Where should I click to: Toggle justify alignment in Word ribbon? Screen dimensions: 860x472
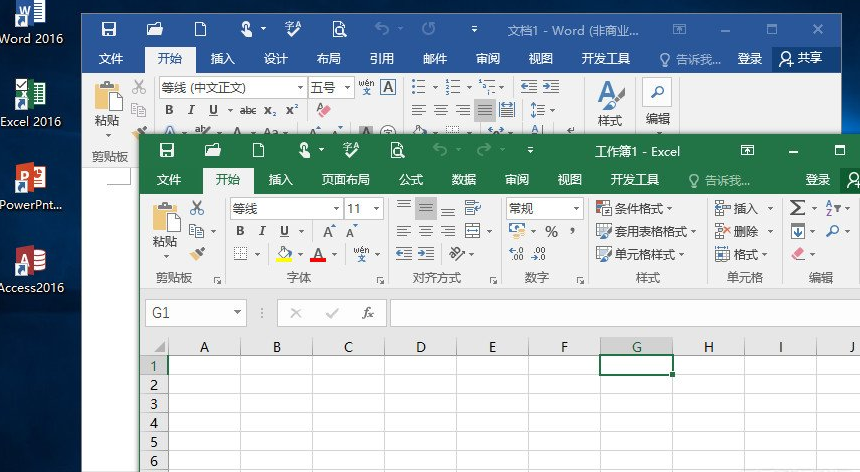pos(485,111)
